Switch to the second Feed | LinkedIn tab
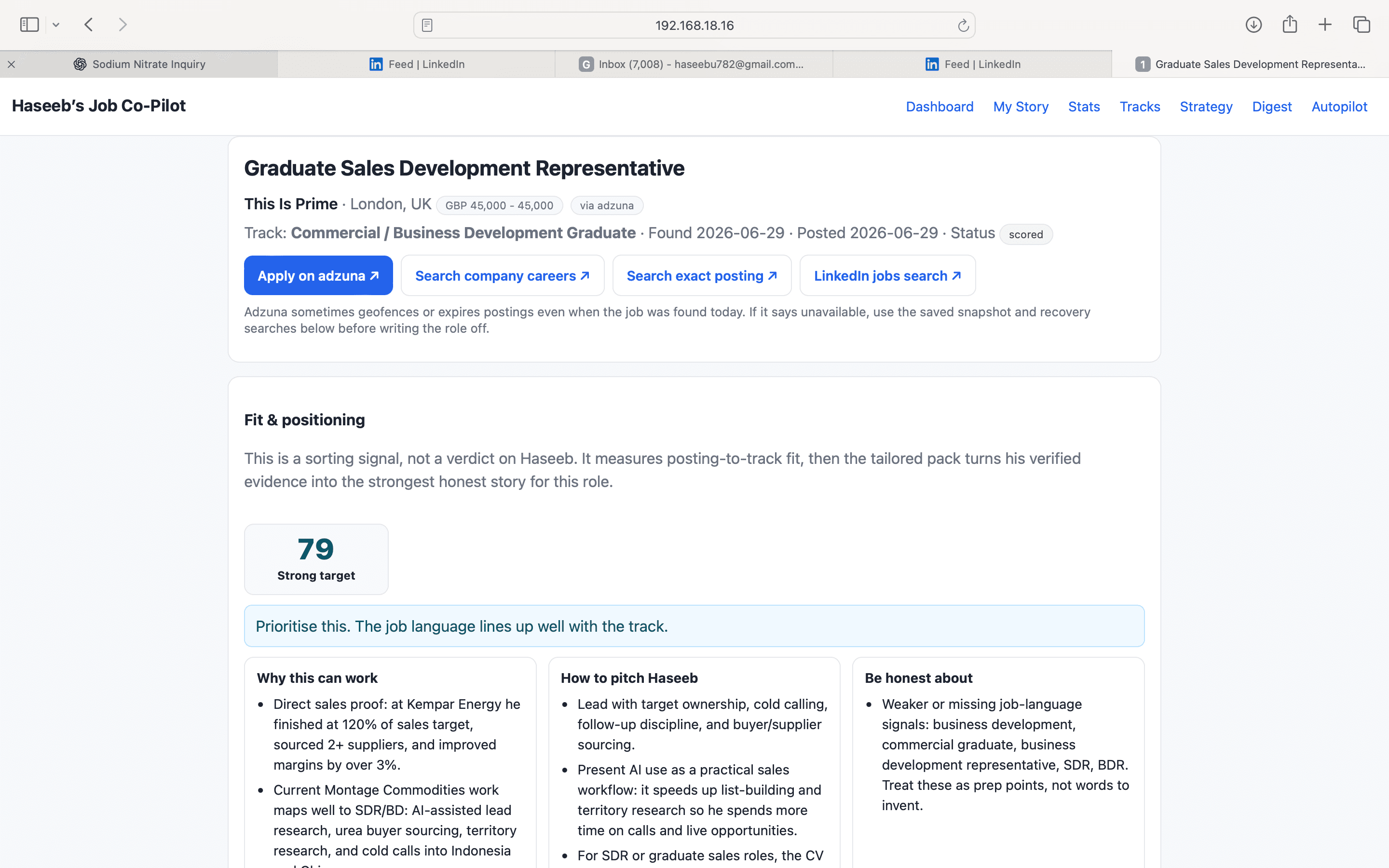Image resolution: width=1389 pixels, height=868 pixels. pos(972,64)
